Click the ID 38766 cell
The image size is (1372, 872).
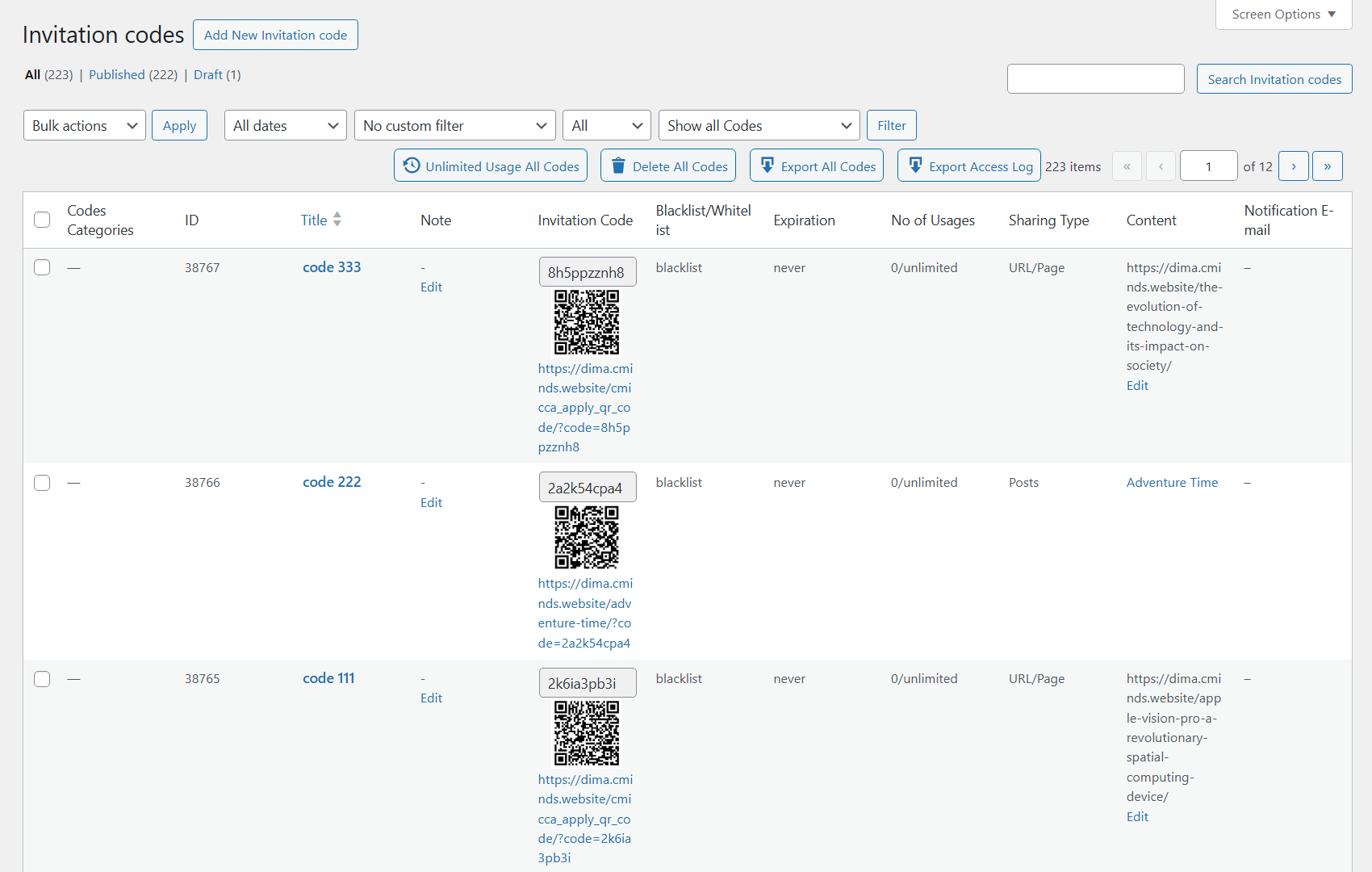coord(202,482)
